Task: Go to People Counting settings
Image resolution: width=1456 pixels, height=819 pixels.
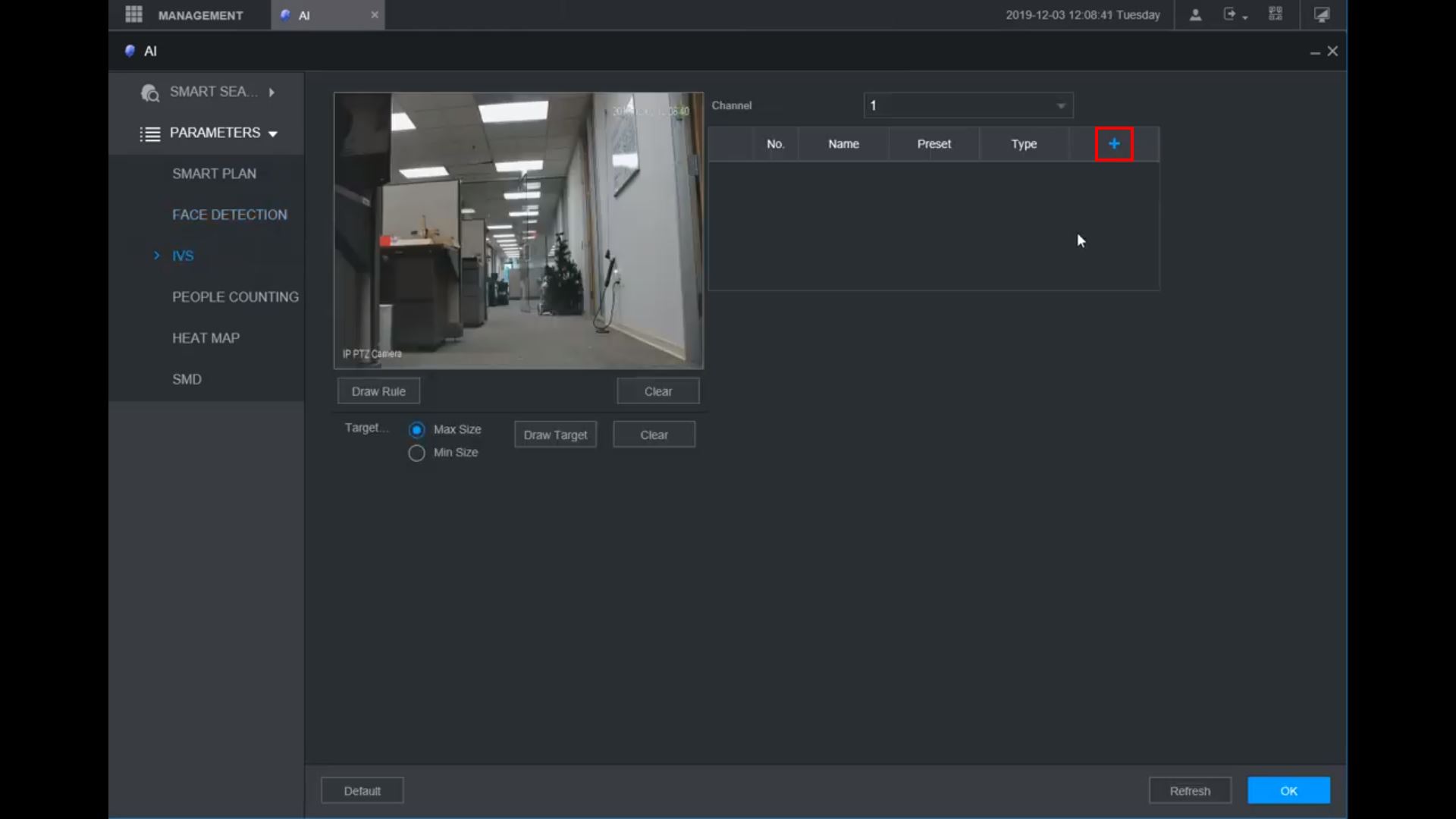Action: click(x=235, y=297)
